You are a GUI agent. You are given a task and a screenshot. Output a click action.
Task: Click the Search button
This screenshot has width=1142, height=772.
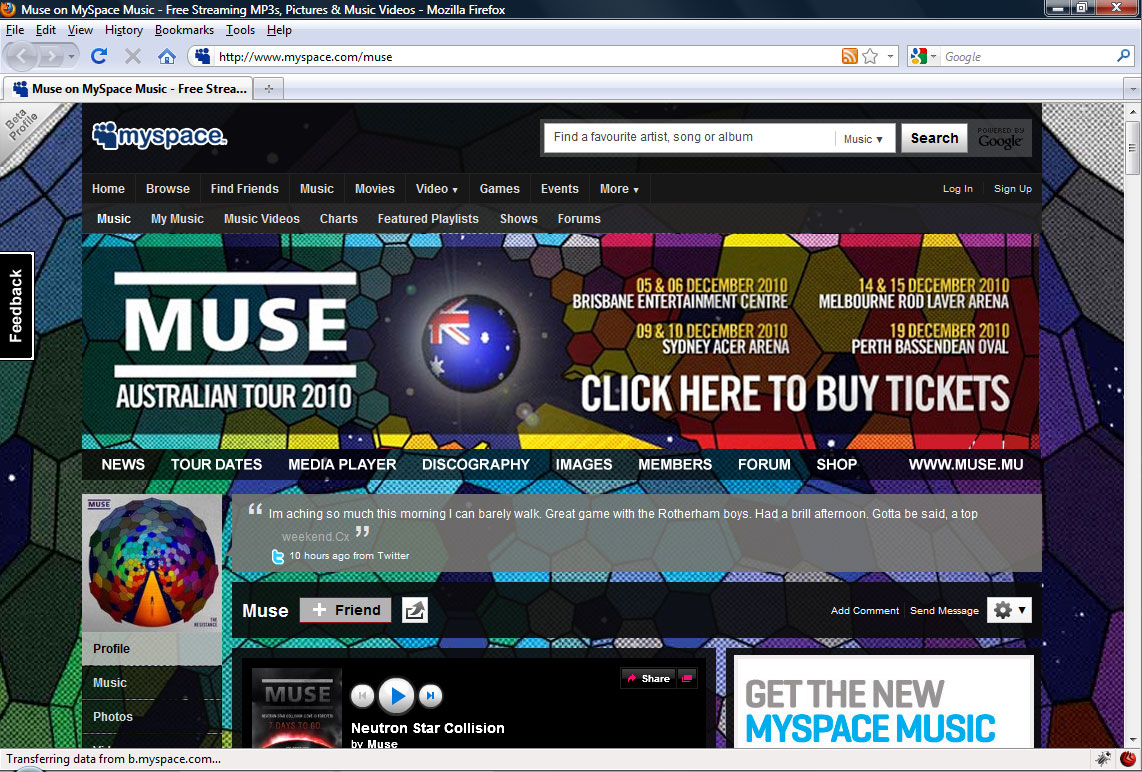click(934, 138)
